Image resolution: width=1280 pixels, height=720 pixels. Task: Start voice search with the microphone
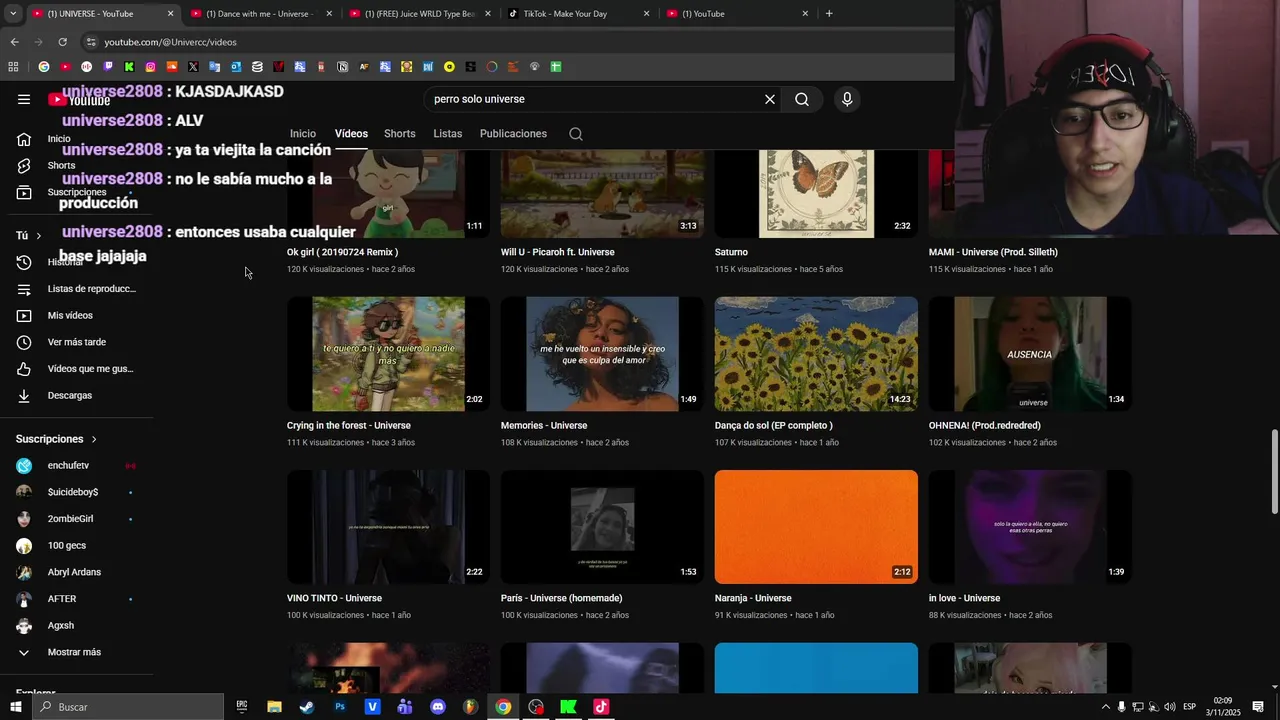847,99
